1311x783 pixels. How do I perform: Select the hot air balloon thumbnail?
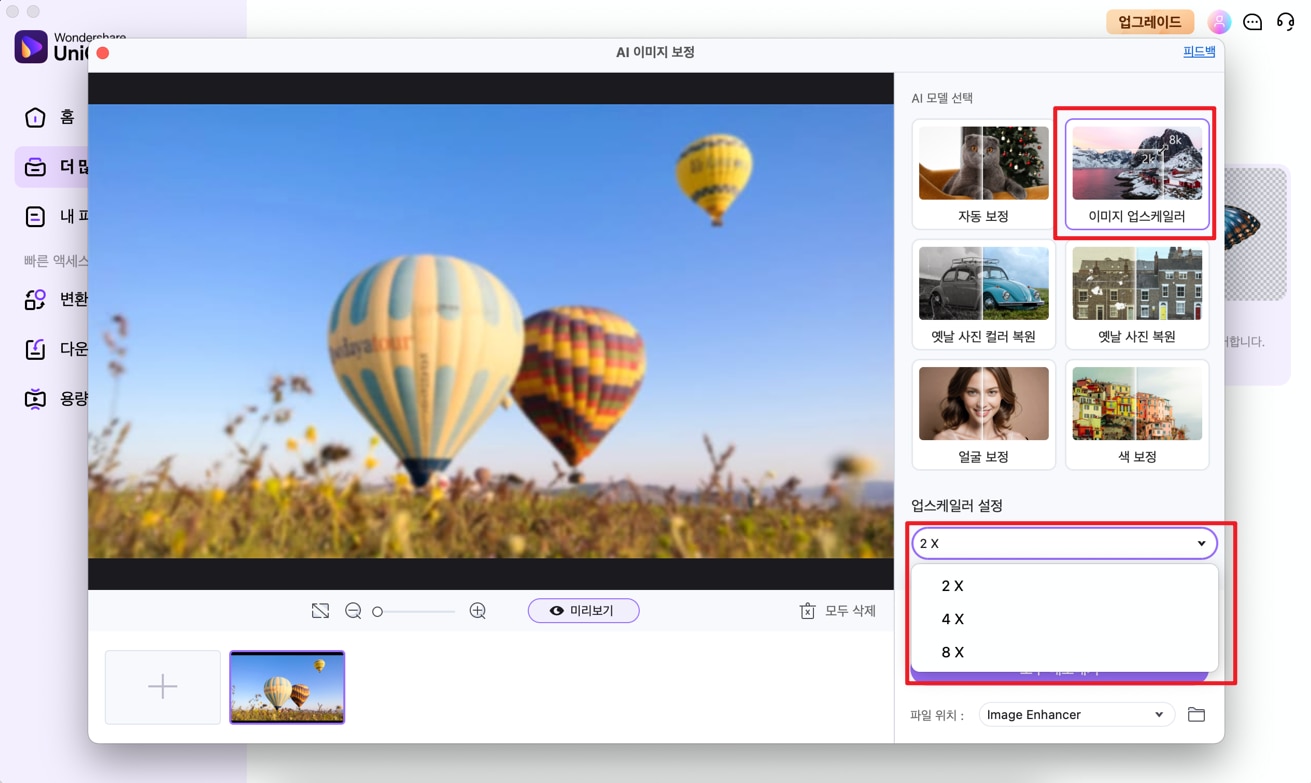click(287, 687)
